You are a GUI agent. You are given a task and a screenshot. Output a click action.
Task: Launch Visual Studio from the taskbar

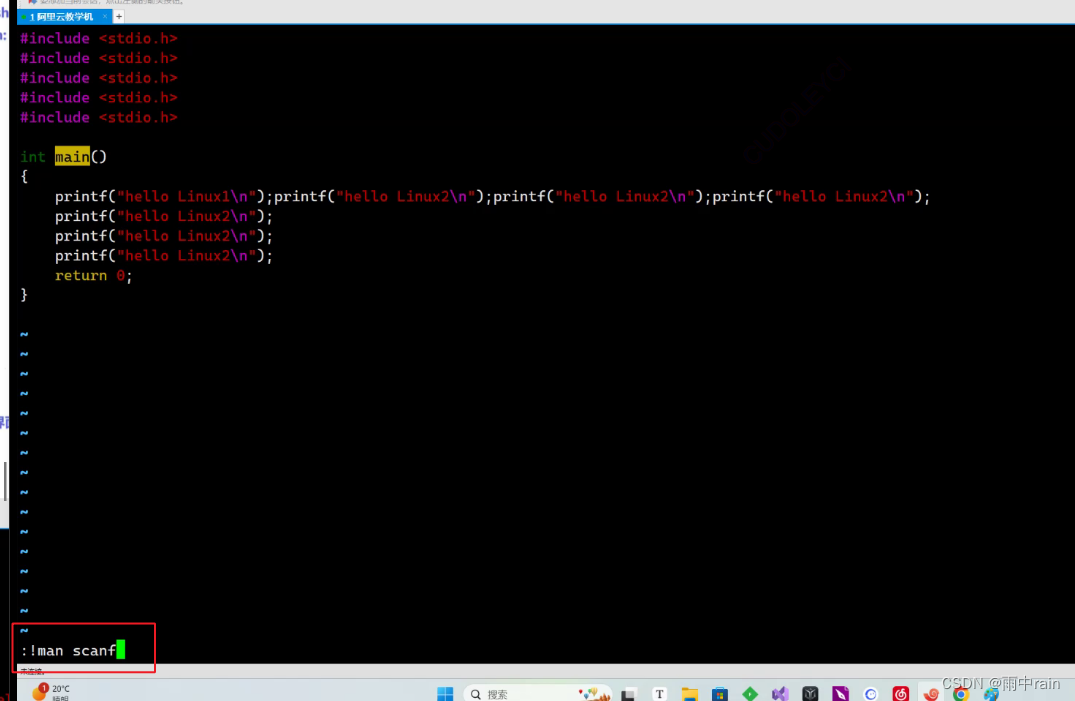click(x=779, y=693)
